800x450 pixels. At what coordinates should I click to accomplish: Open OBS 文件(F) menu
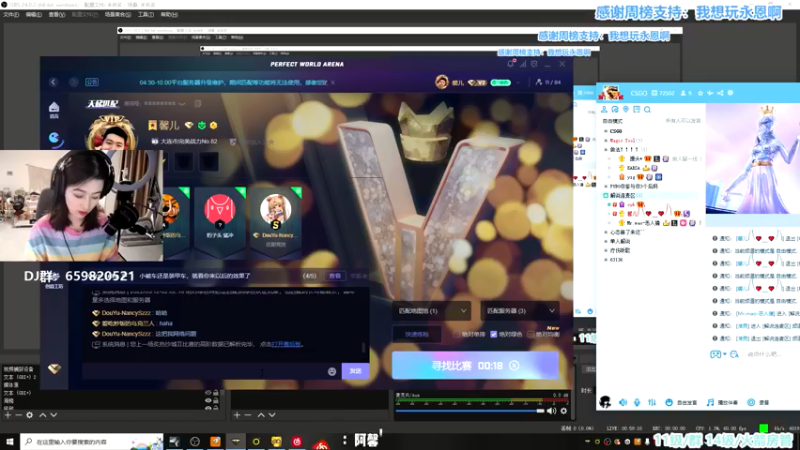point(11,14)
